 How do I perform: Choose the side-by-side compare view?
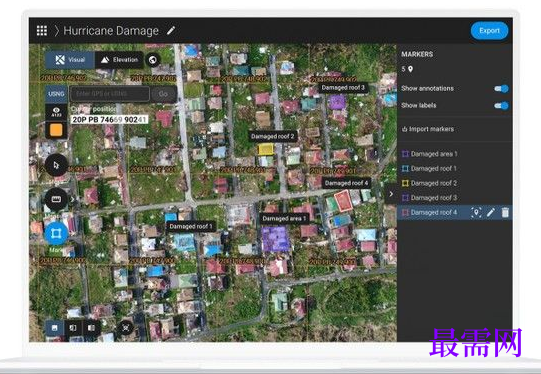(x=73, y=328)
